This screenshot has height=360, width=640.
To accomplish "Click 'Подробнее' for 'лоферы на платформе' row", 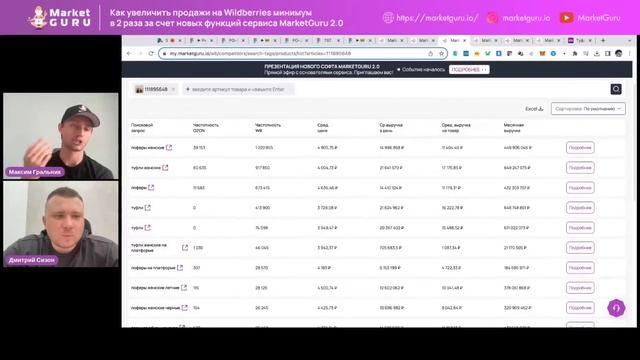I will click(x=580, y=267).
